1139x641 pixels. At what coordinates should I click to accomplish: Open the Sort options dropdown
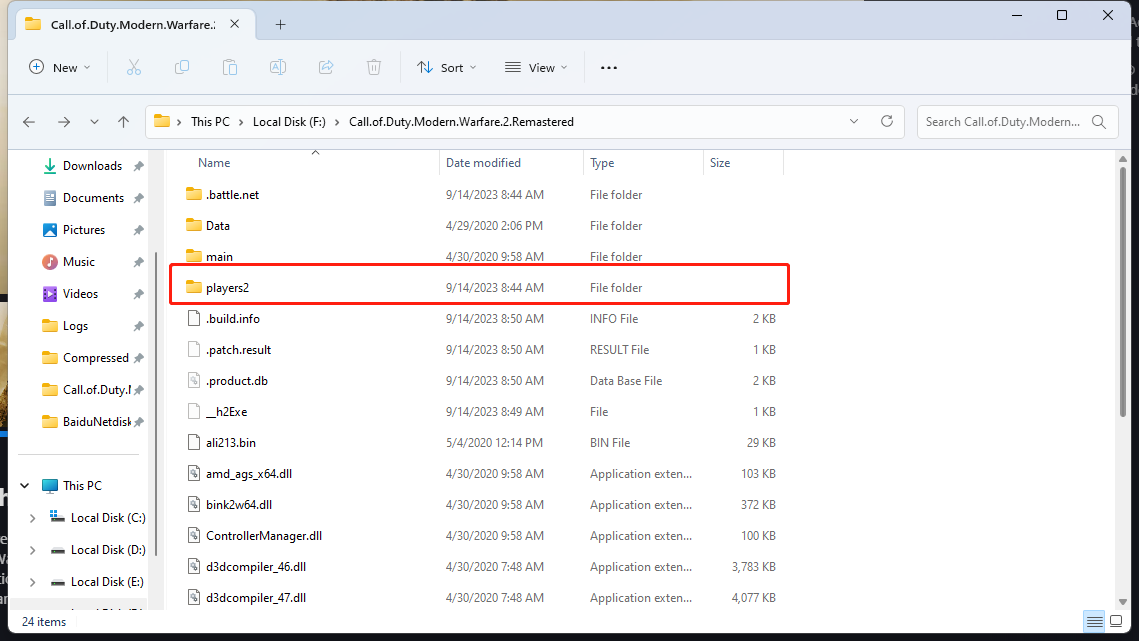[x=446, y=68]
